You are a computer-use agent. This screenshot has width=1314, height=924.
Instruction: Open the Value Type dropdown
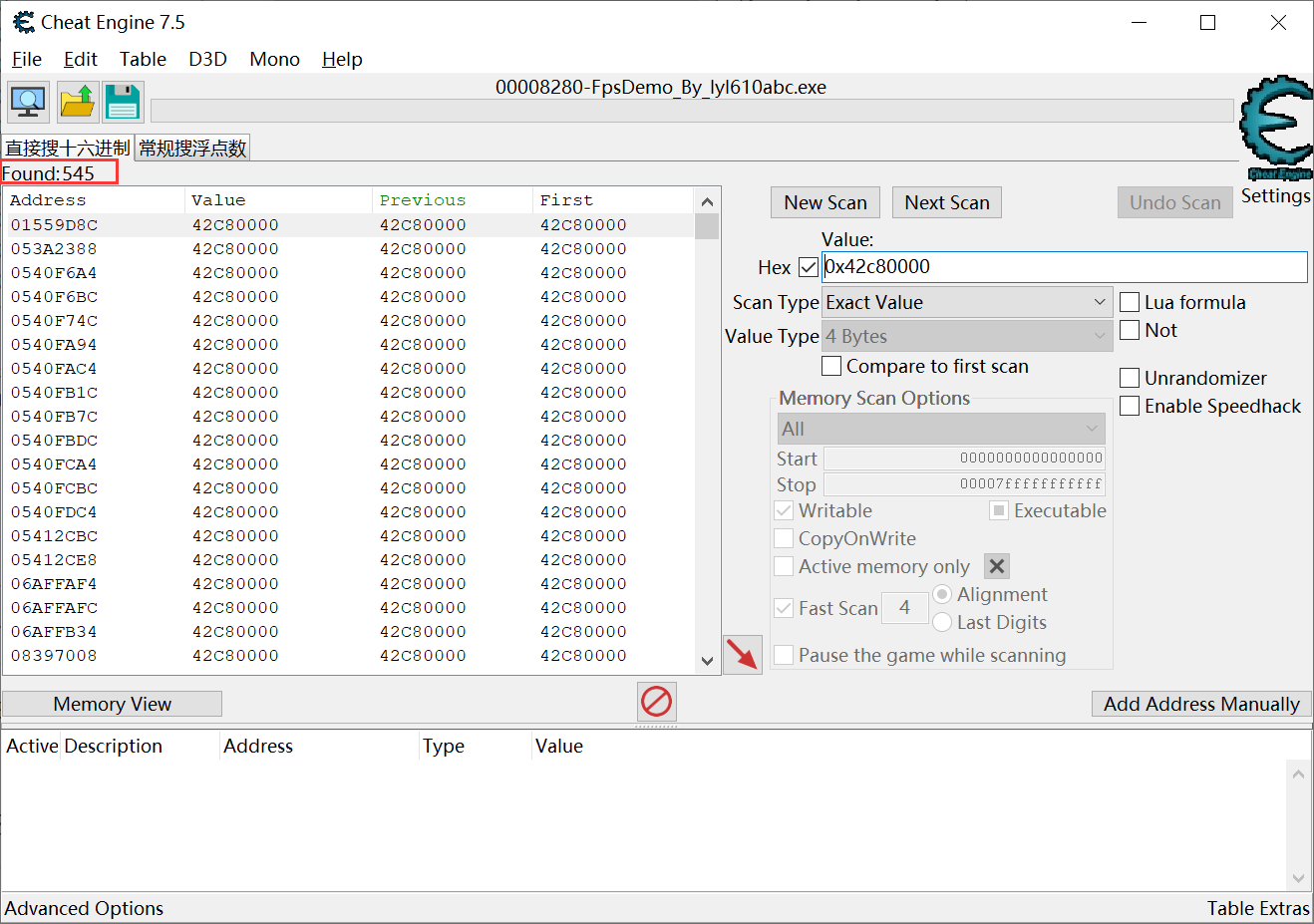click(967, 336)
